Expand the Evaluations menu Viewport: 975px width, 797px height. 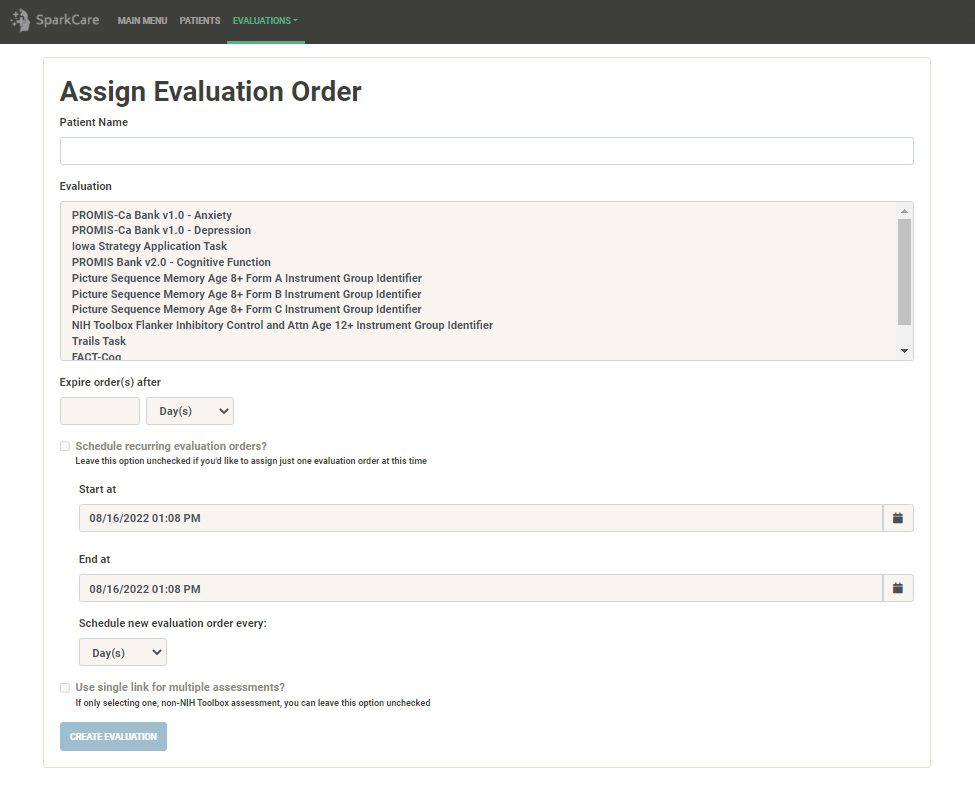click(x=265, y=21)
